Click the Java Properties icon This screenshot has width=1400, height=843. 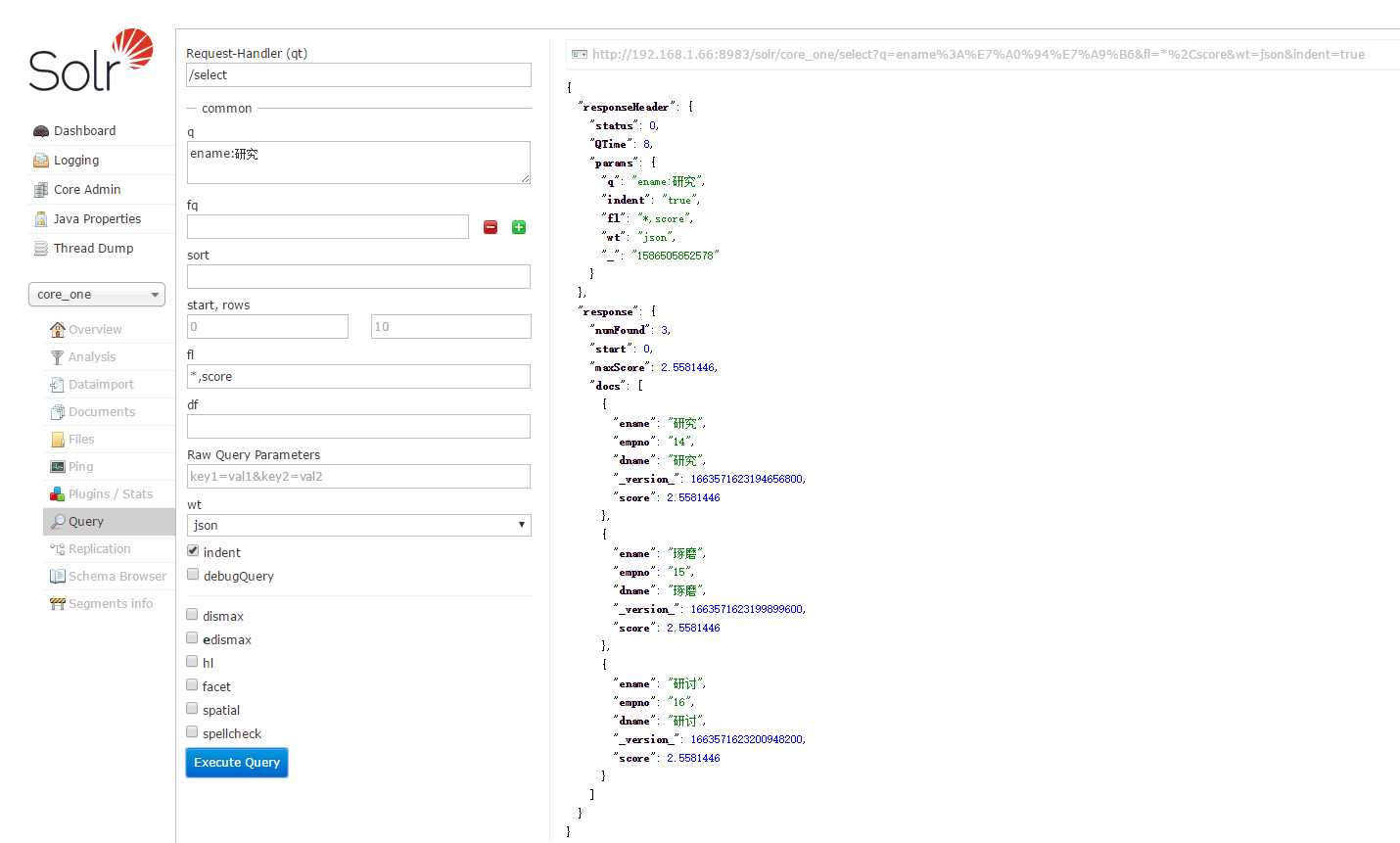click(x=41, y=219)
